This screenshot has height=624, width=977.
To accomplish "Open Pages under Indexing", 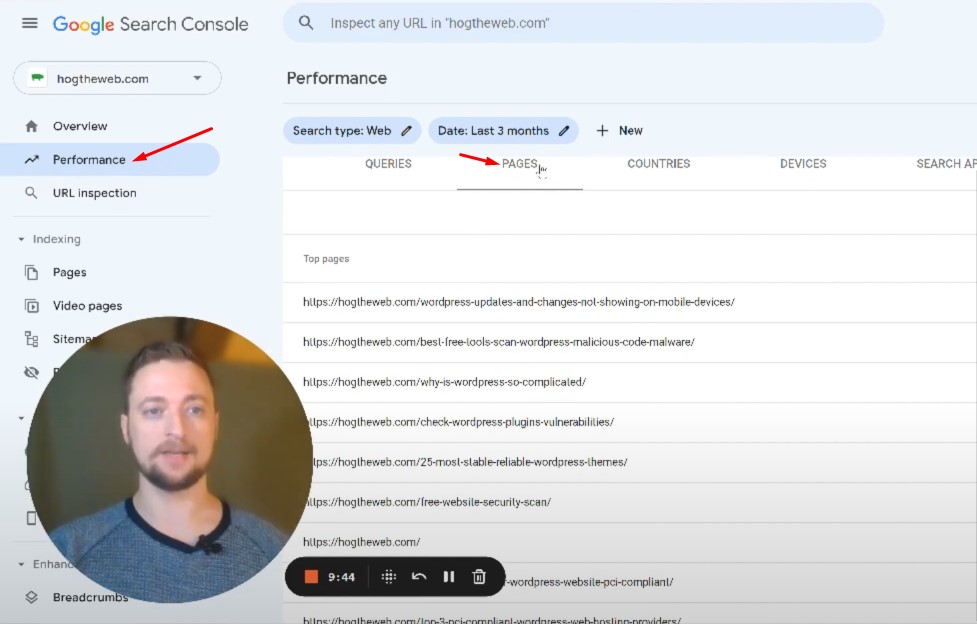I will click(70, 272).
